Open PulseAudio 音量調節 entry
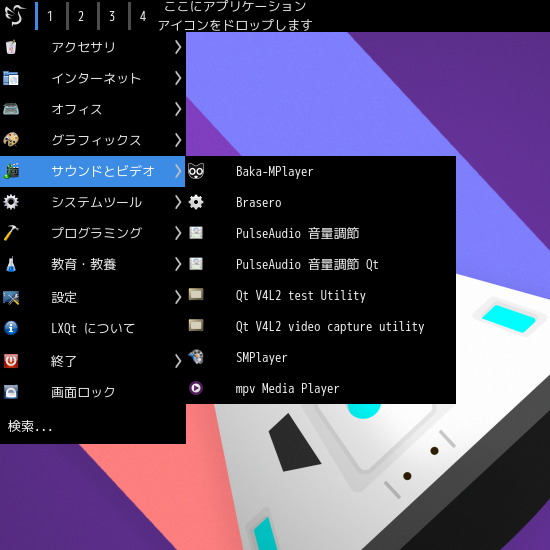 pos(321,233)
